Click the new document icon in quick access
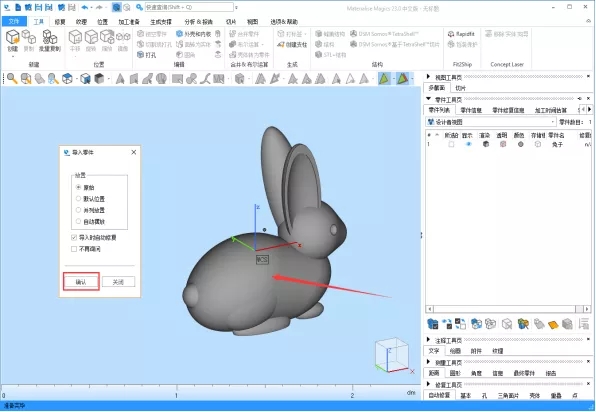The width and height of the screenshot is (596, 412). coord(18,7)
